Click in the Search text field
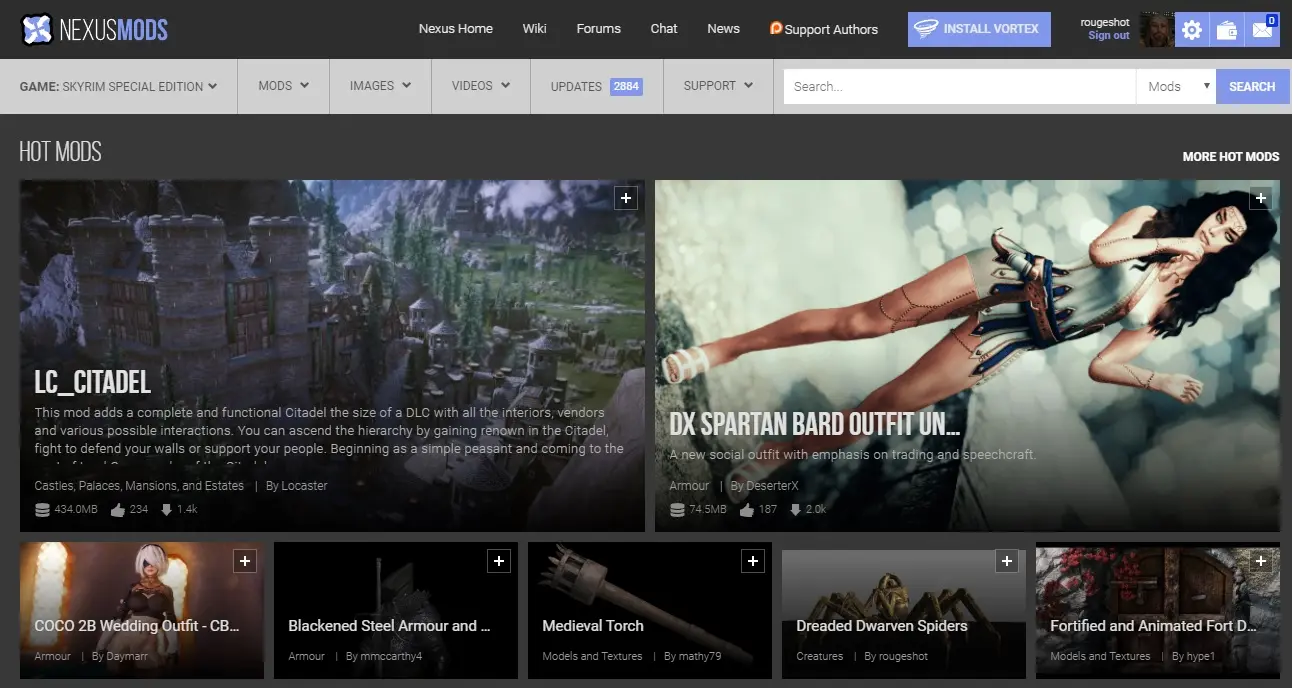Image resolution: width=1292 pixels, height=688 pixels. tap(960, 86)
